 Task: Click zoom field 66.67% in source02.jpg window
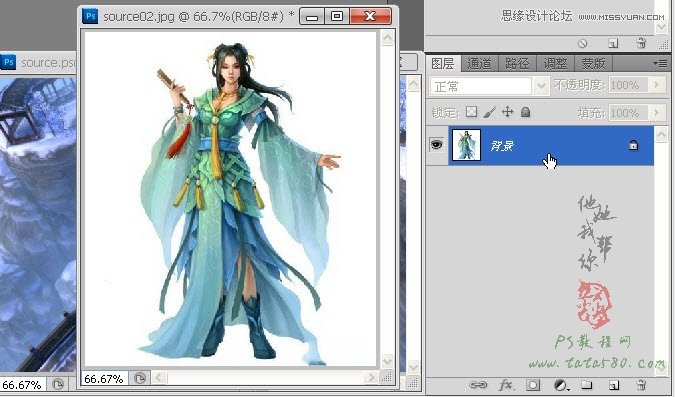click(105, 378)
